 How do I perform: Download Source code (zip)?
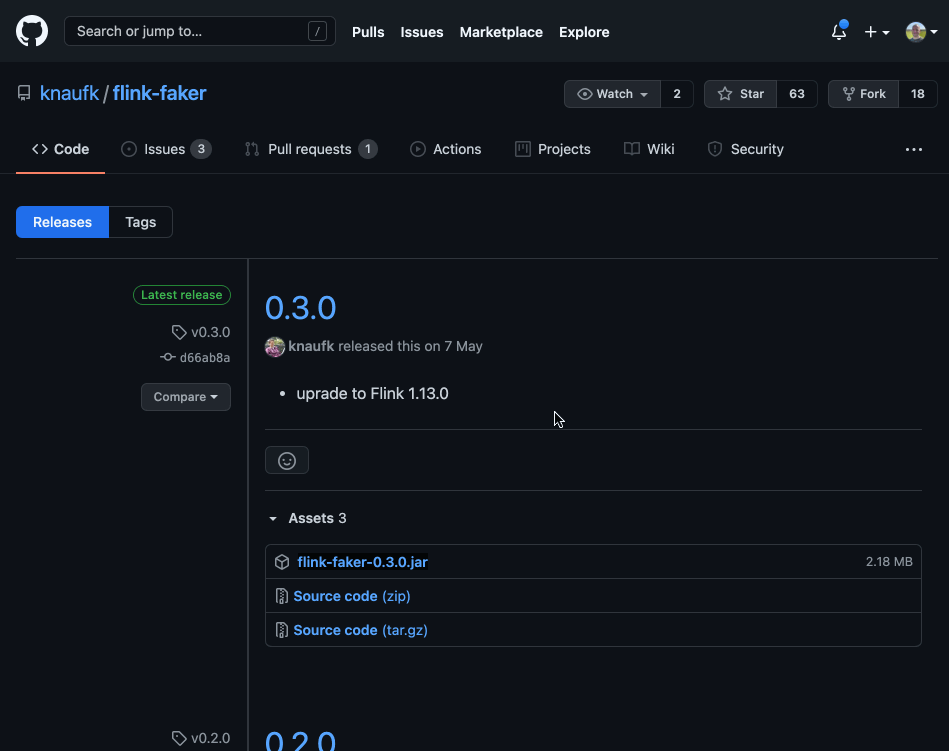(352, 596)
